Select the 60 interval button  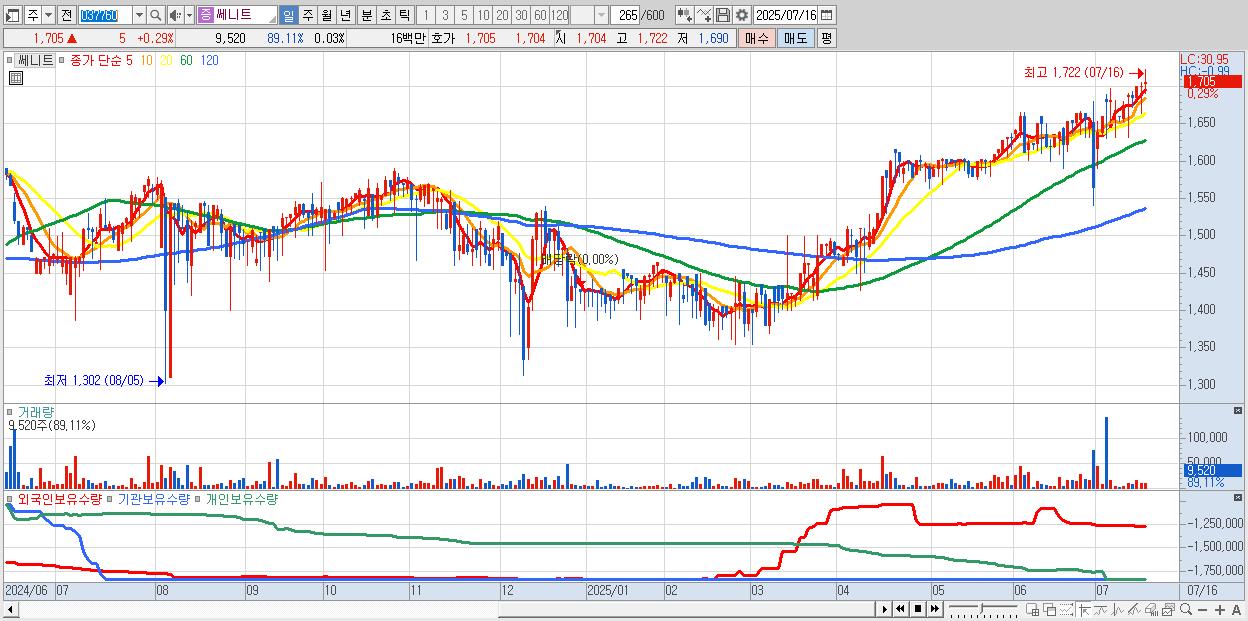pyautogui.click(x=540, y=15)
